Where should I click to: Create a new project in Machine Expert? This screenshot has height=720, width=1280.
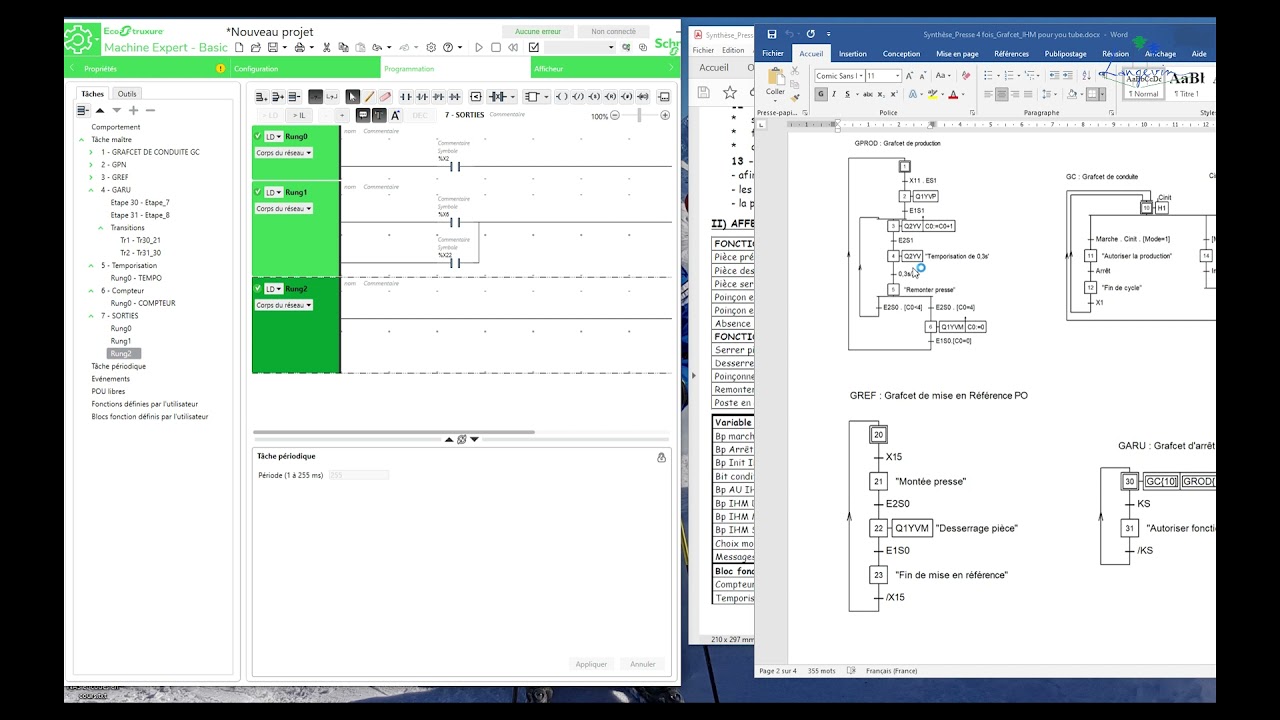pos(239,47)
